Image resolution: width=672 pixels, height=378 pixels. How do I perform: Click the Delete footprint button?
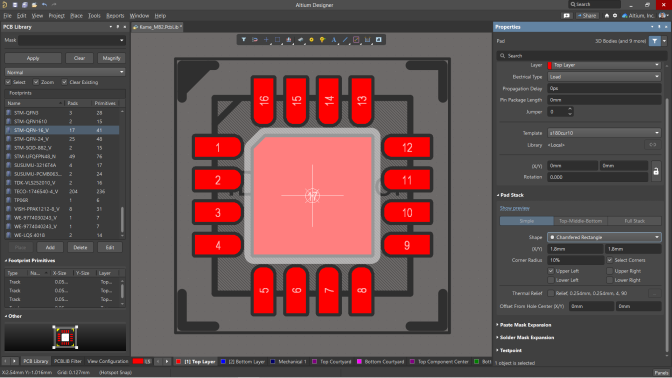tap(80, 248)
